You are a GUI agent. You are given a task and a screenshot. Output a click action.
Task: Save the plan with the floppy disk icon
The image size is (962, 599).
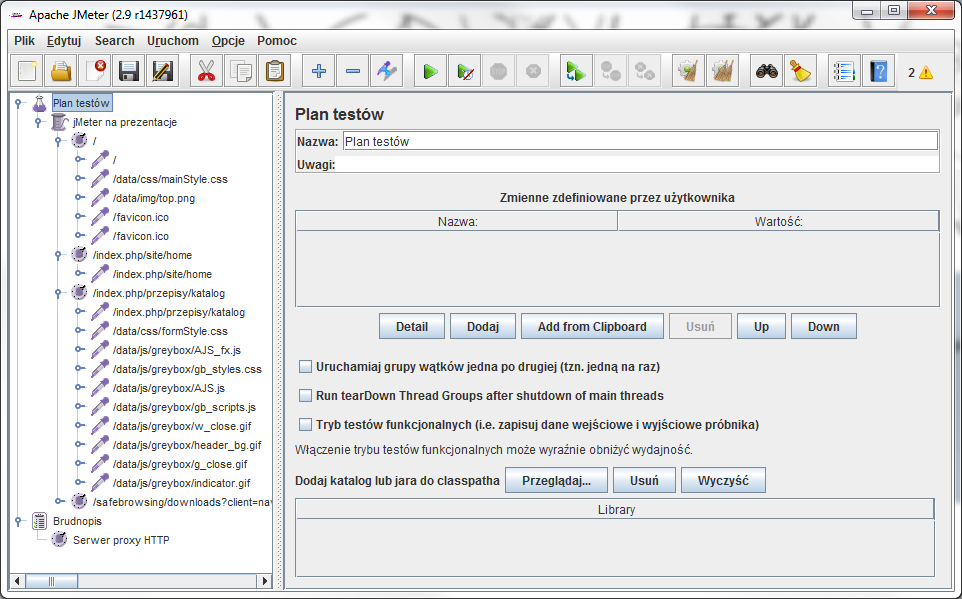129,71
